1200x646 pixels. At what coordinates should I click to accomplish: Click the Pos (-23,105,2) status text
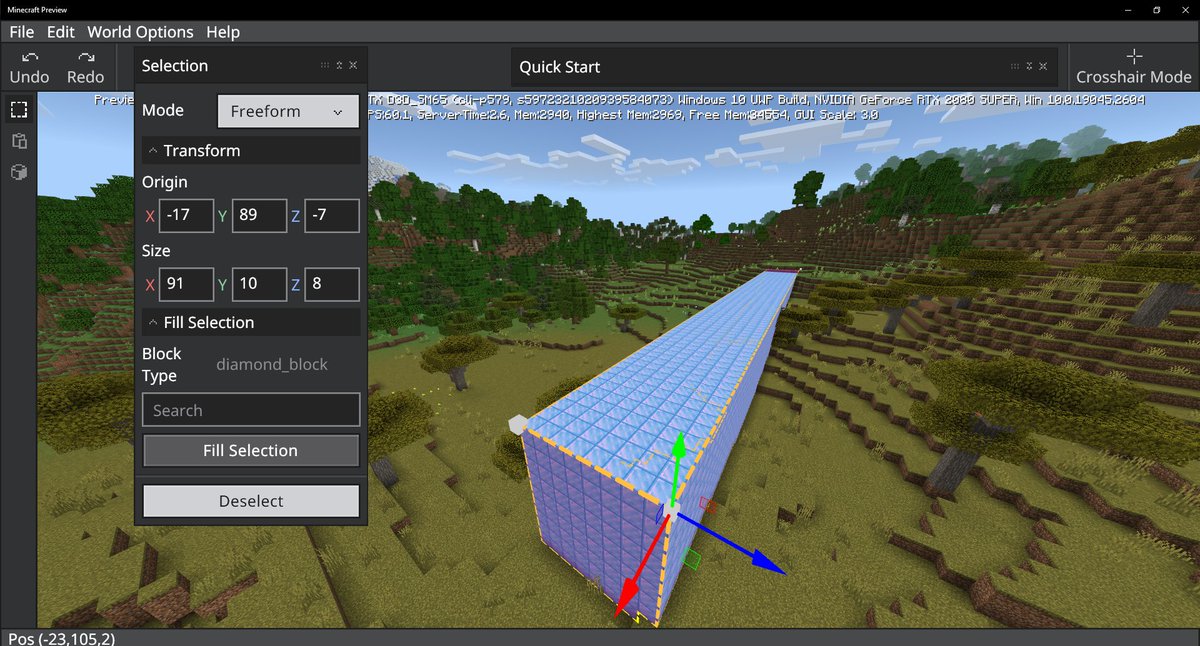pos(61,638)
